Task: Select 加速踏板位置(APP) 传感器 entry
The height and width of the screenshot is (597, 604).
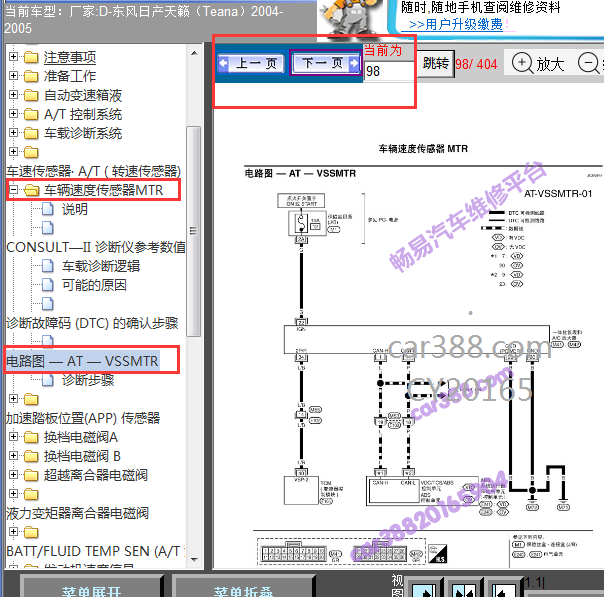Action: point(83,418)
